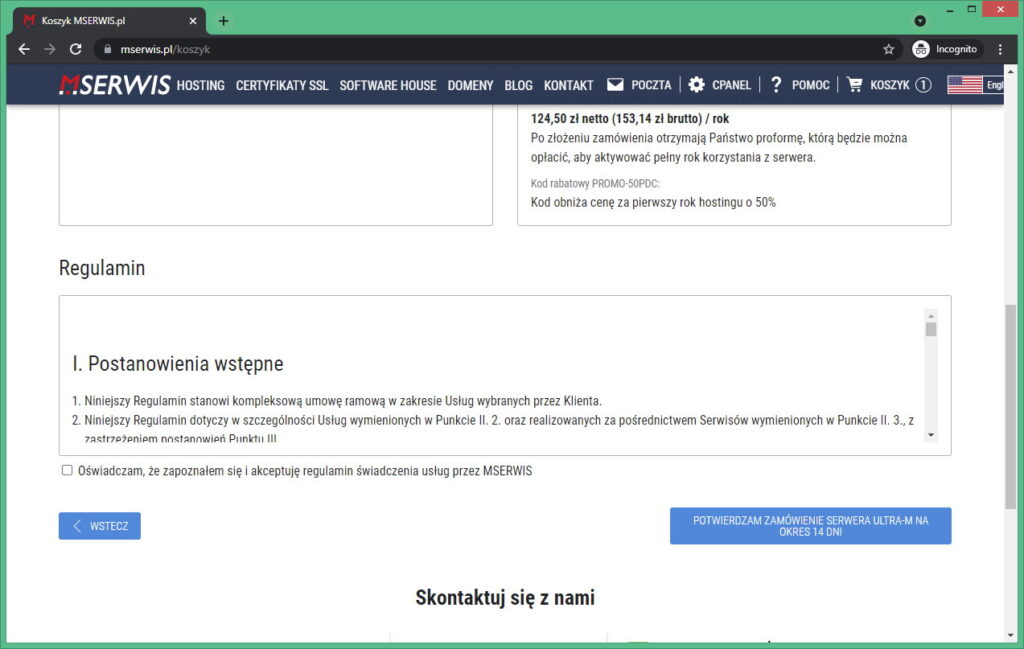Open a new browser tab

pos(222,20)
